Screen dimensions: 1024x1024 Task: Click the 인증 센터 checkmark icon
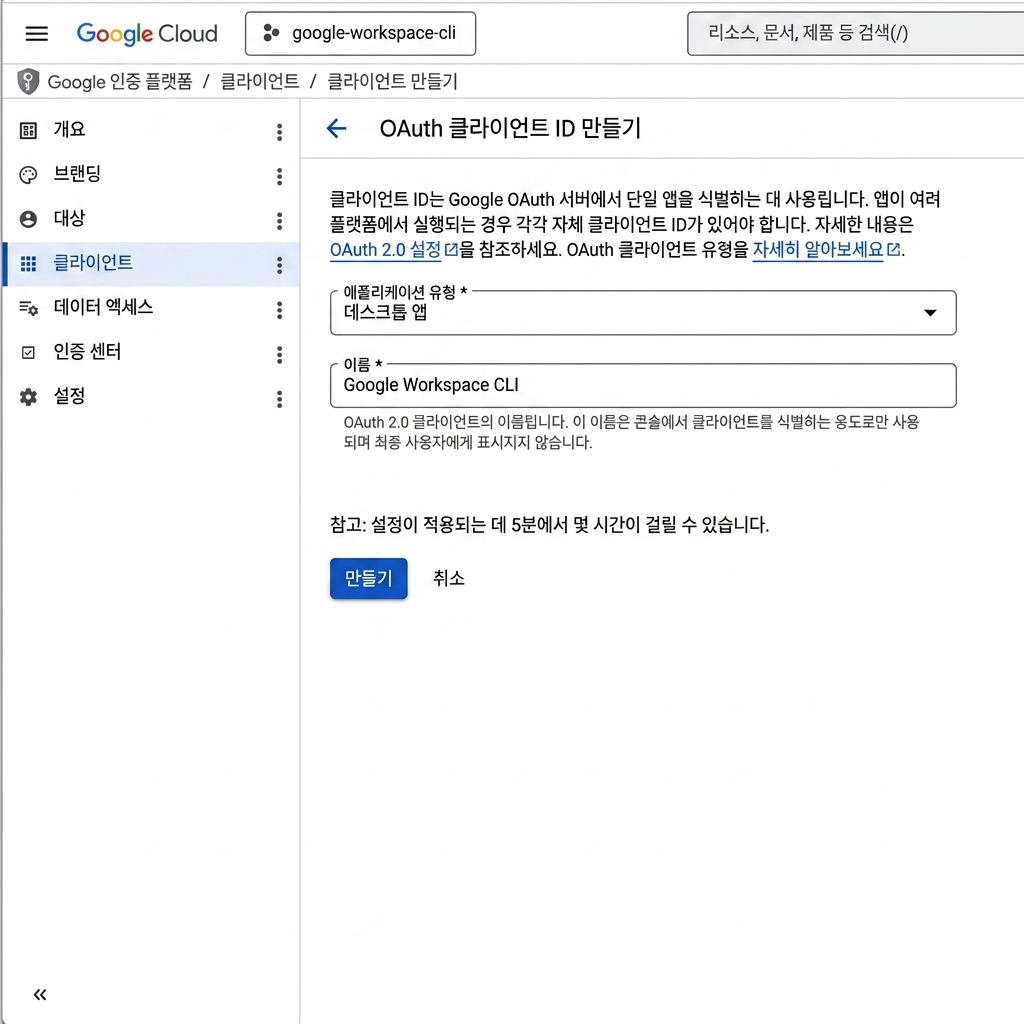(x=28, y=353)
